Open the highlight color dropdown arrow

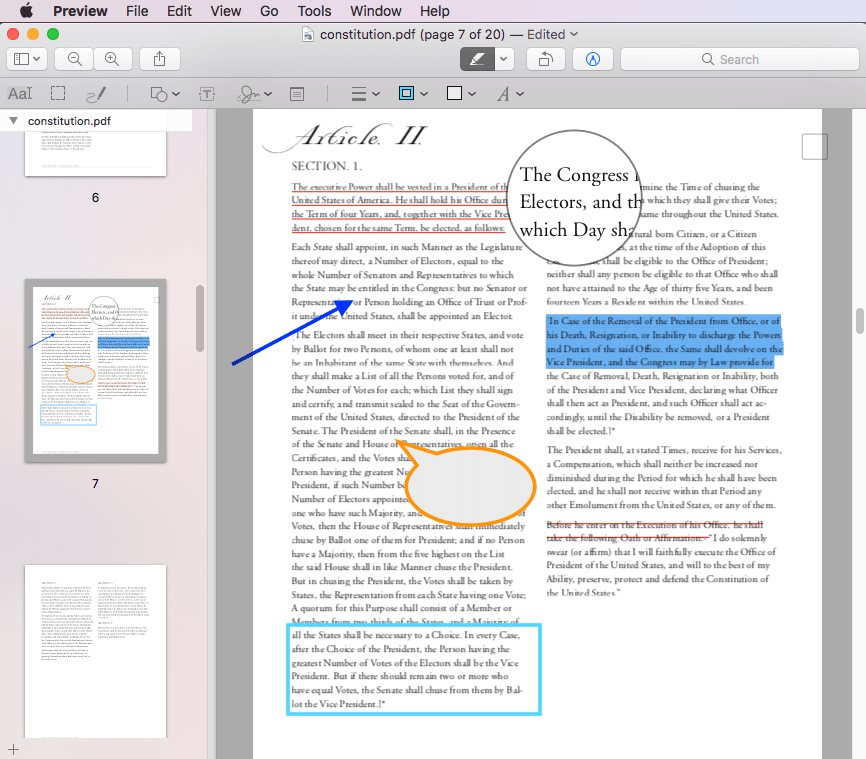(504, 59)
